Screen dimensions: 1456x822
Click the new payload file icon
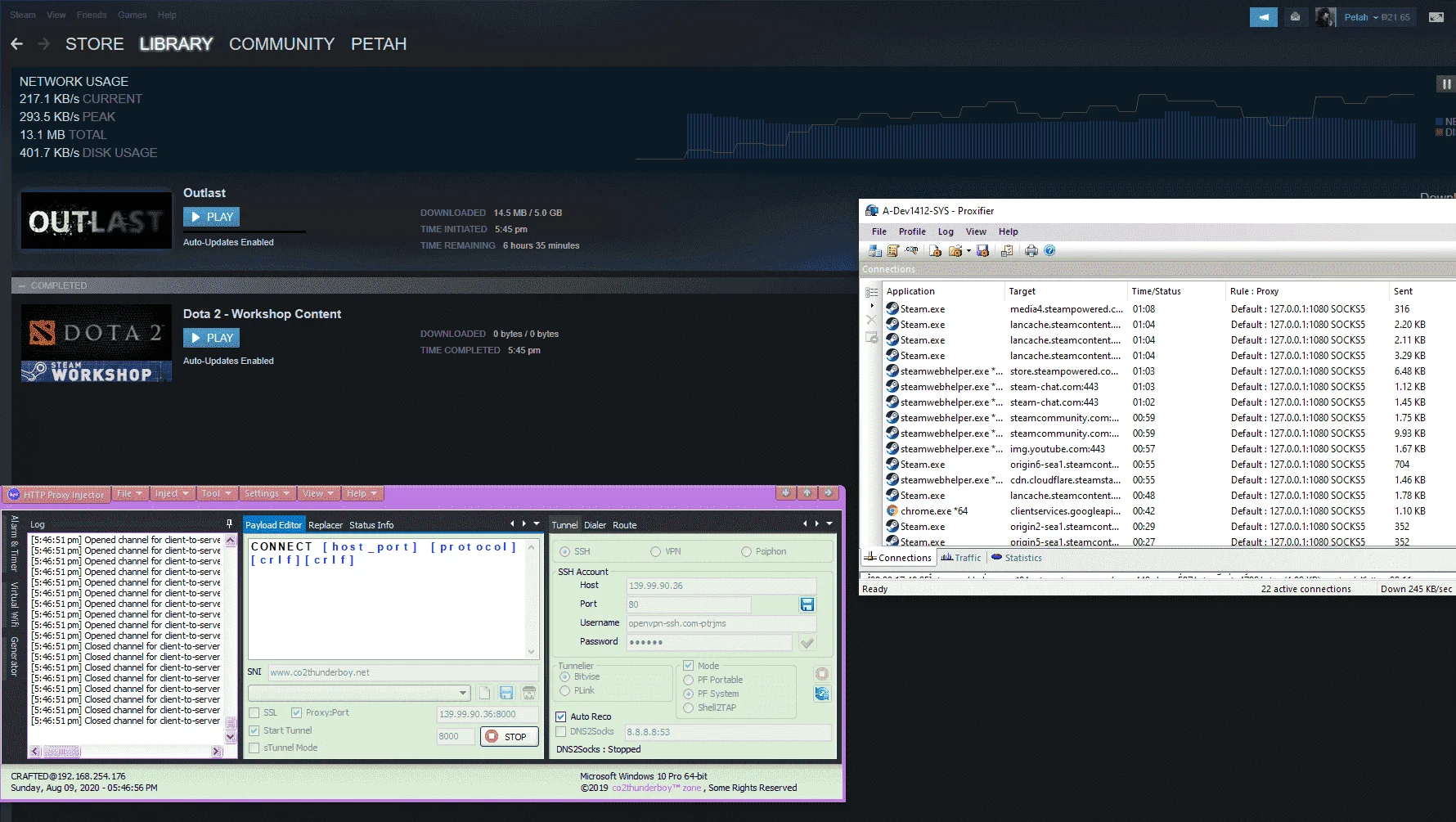[x=484, y=693]
